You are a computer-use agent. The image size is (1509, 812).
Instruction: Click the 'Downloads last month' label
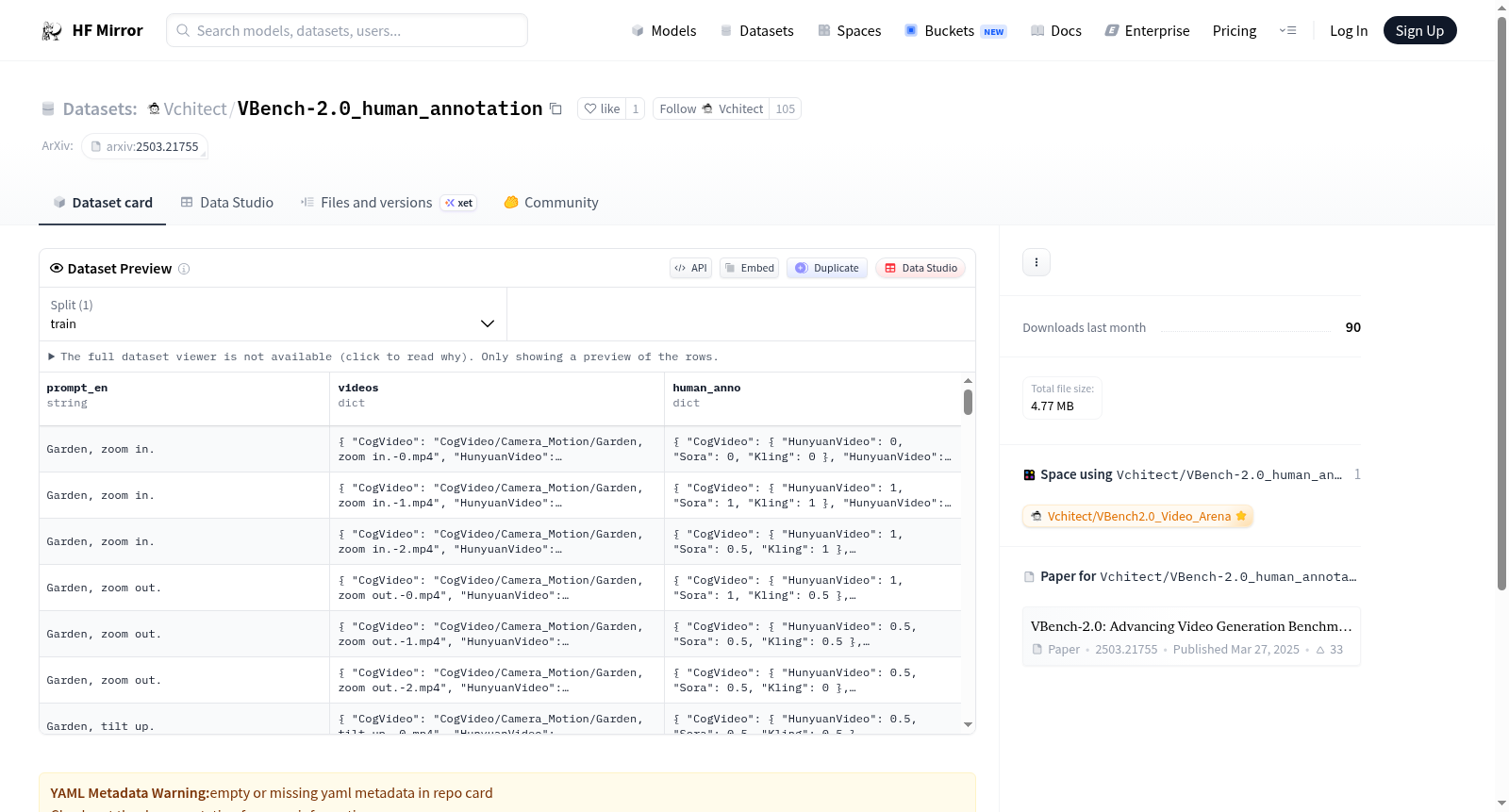click(1085, 328)
